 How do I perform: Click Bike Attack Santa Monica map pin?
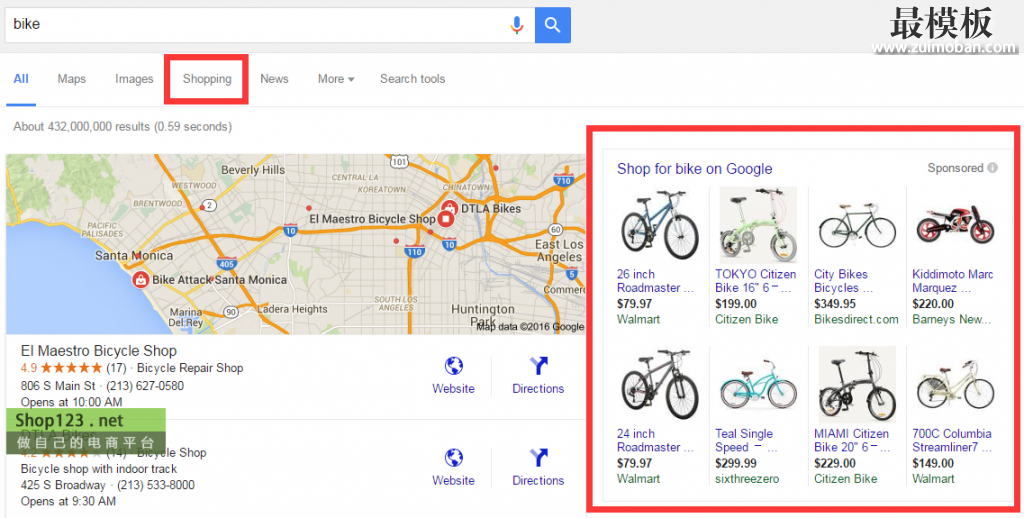point(141,280)
